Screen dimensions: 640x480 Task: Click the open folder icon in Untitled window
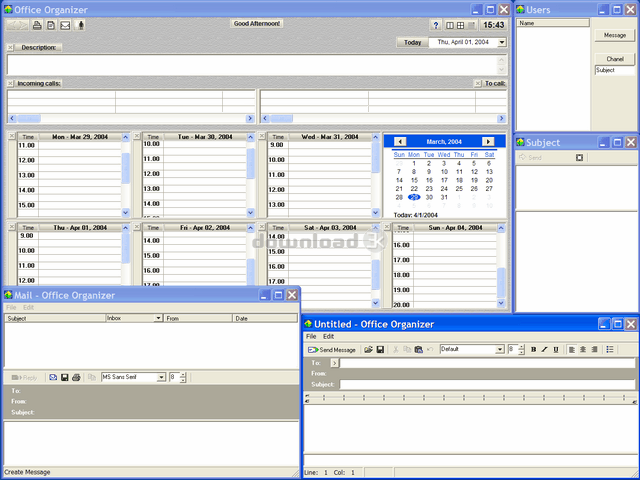(x=368, y=349)
